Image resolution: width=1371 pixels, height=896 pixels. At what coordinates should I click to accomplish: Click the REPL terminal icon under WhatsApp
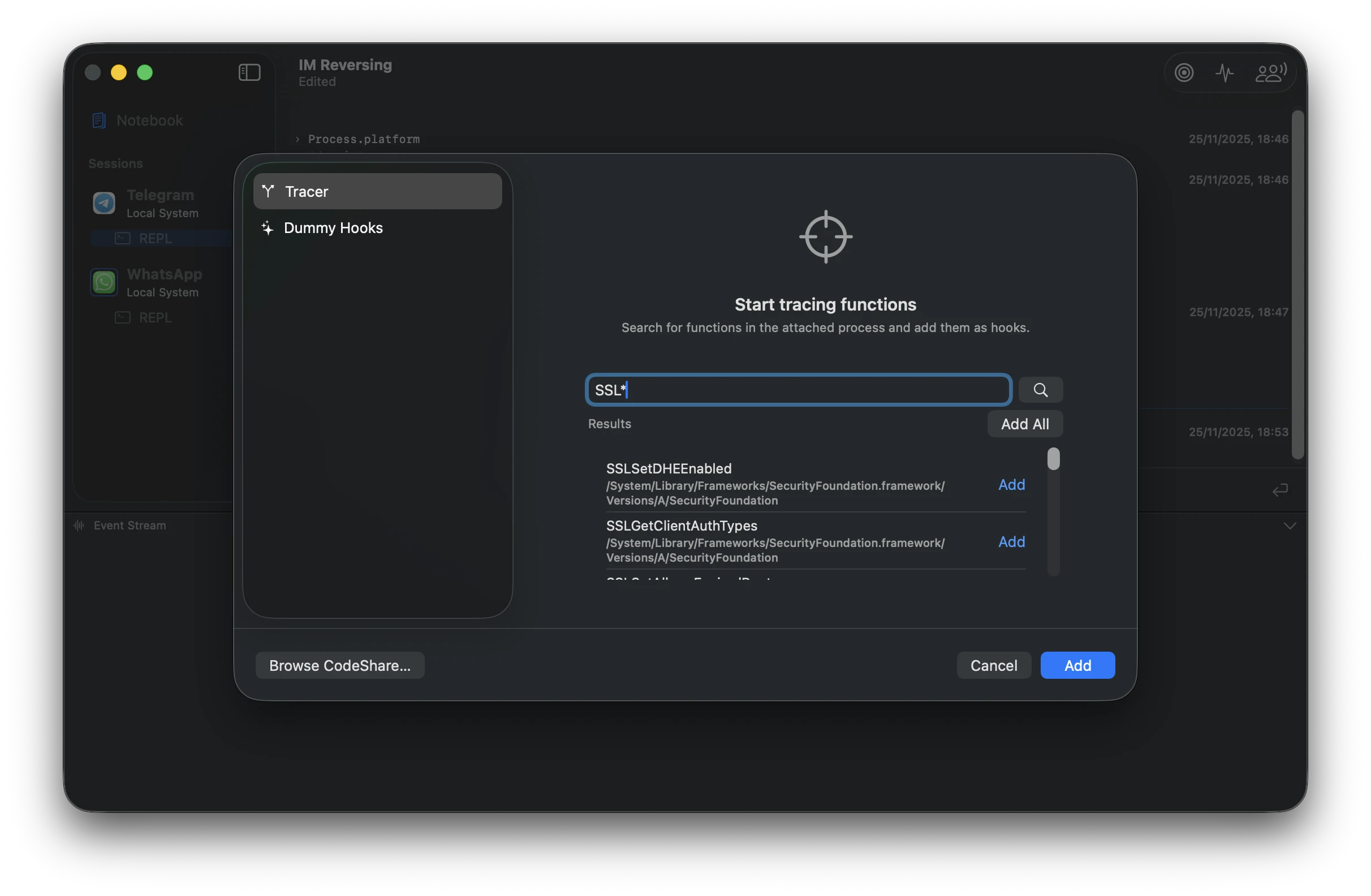[123, 317]
